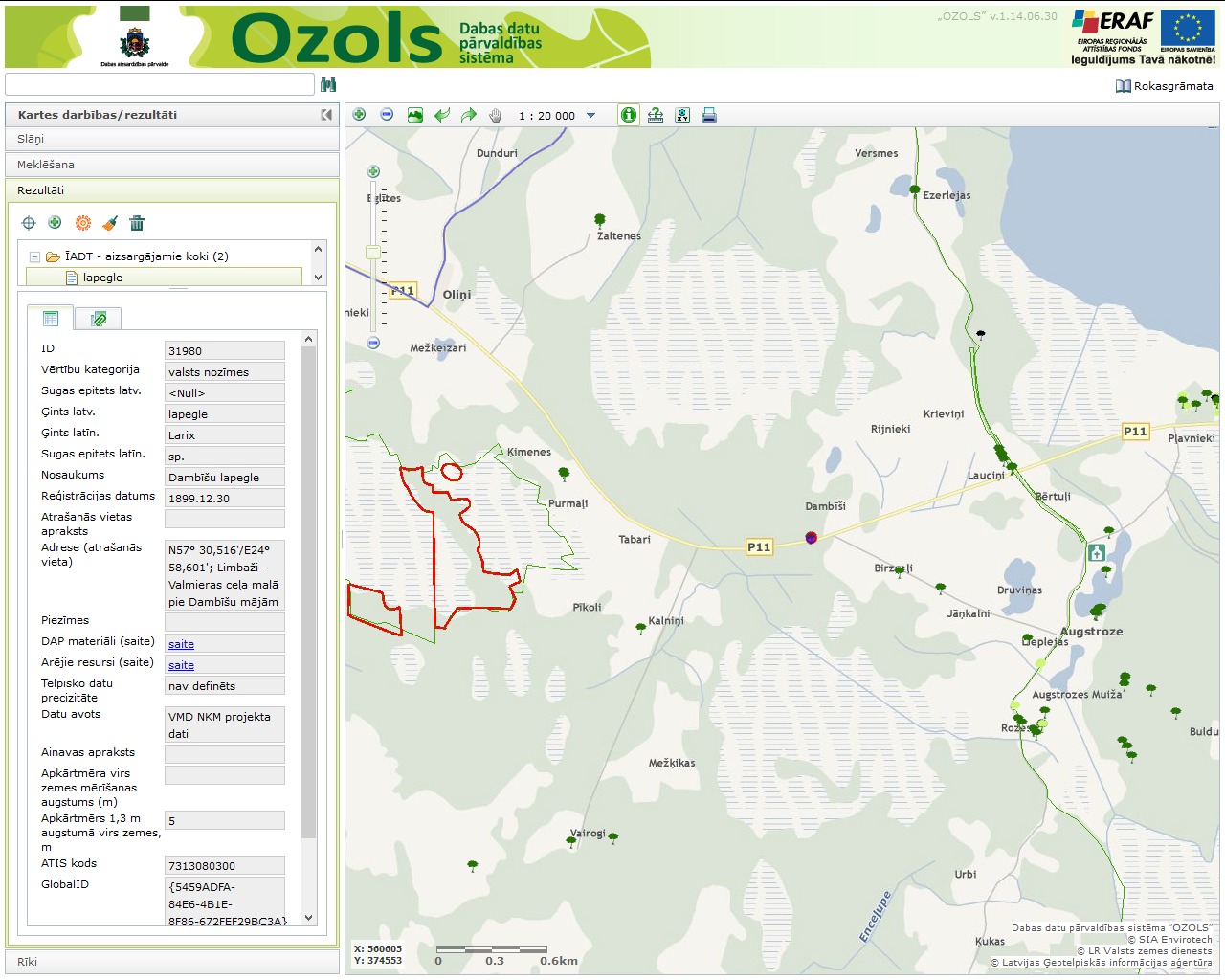Select the zoom out tool in map toolbar

pyautogui.click(x=387, y=115)
